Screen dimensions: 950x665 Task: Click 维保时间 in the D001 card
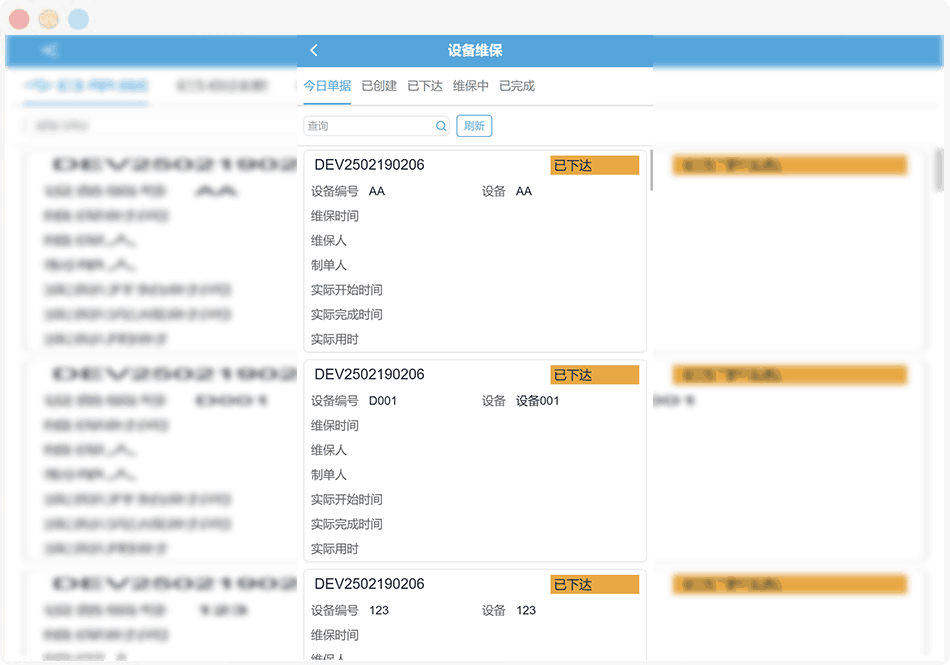point(334,426)
